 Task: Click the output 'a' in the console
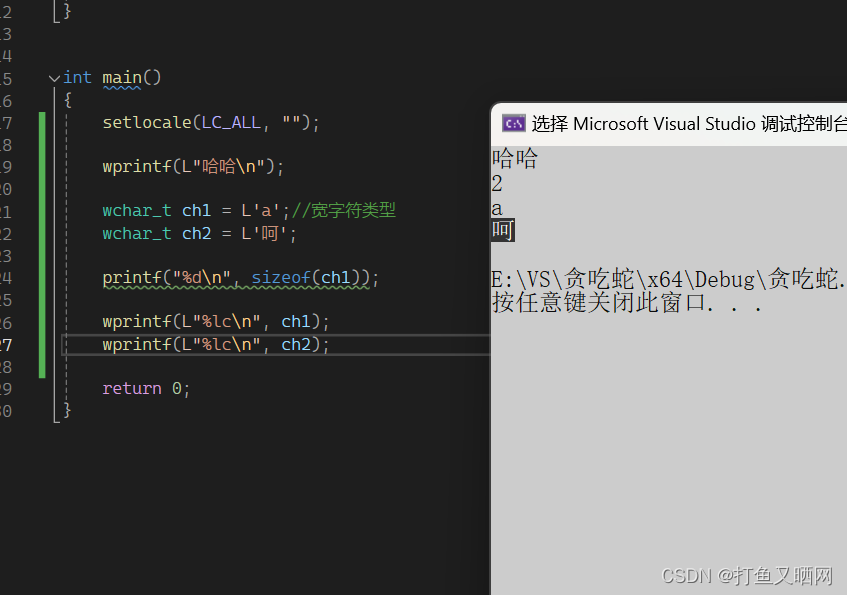pos(497,208)
